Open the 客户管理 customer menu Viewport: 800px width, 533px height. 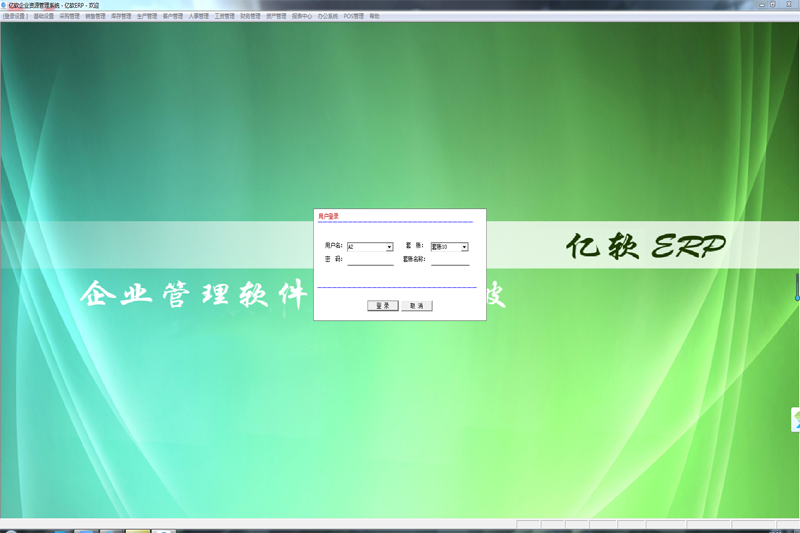click(173, 17)
